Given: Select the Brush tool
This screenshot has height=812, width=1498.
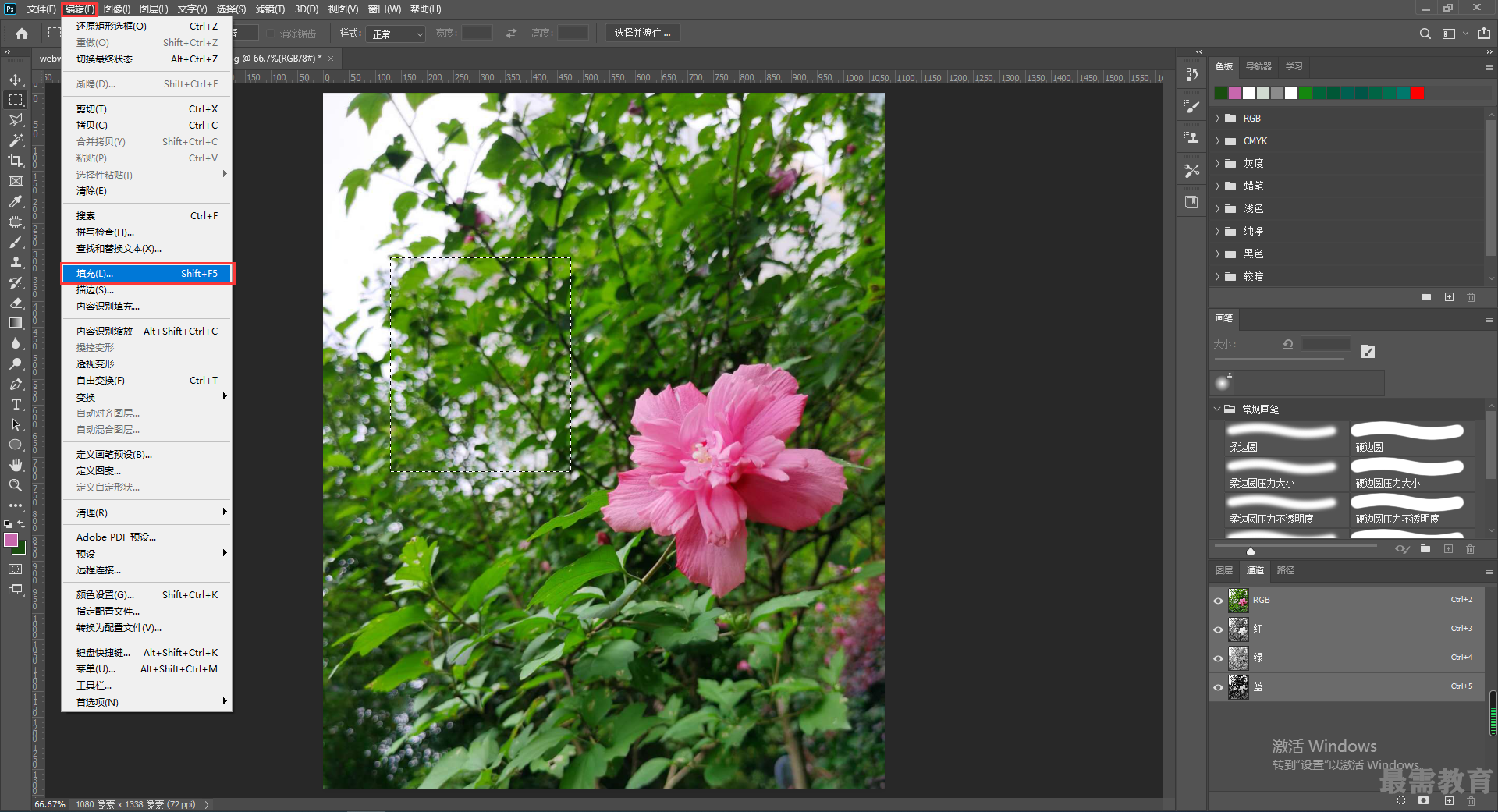Looking at the screenshot, I should 16,242.
